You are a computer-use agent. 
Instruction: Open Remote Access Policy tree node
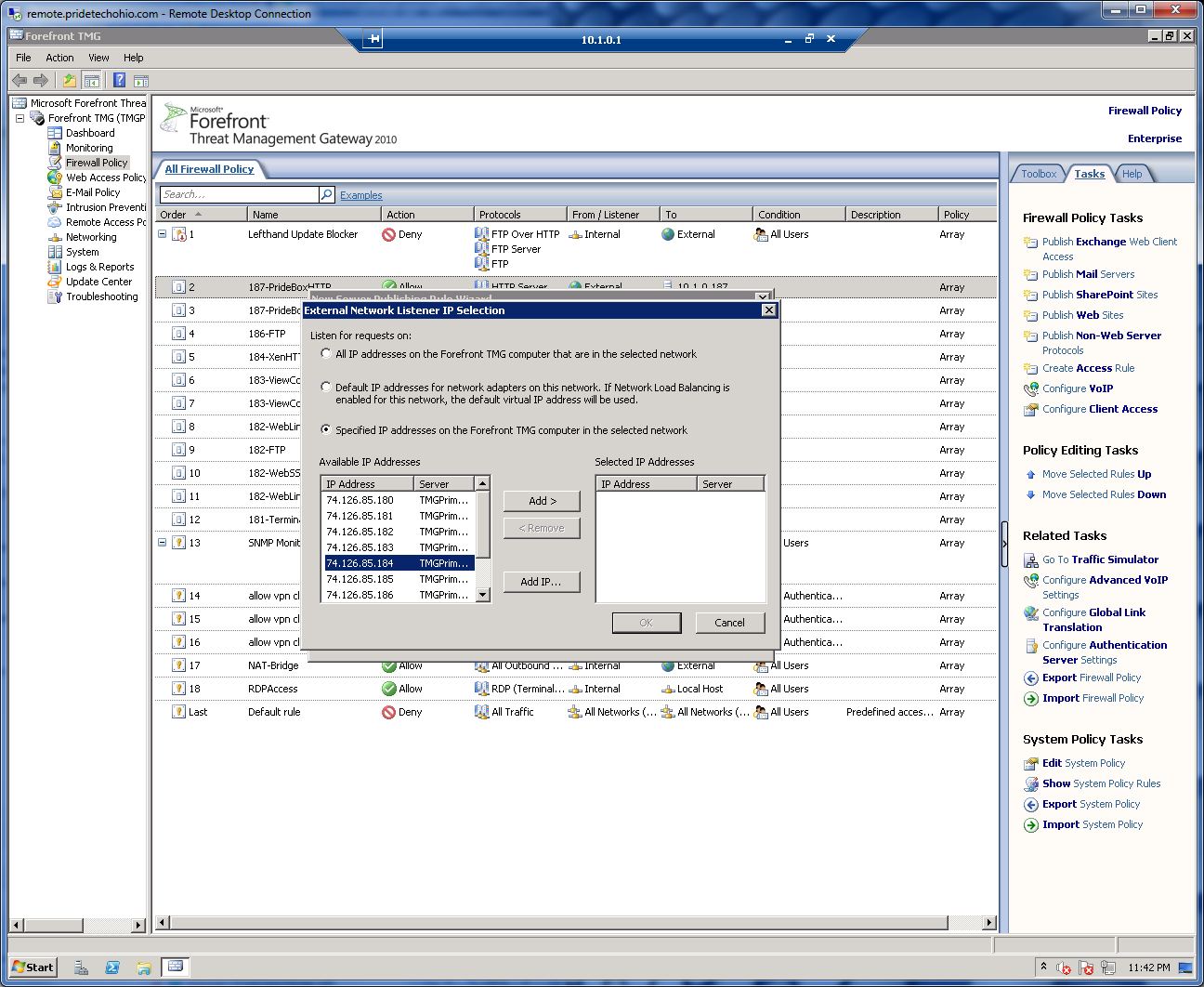click(x=106, y=222)
